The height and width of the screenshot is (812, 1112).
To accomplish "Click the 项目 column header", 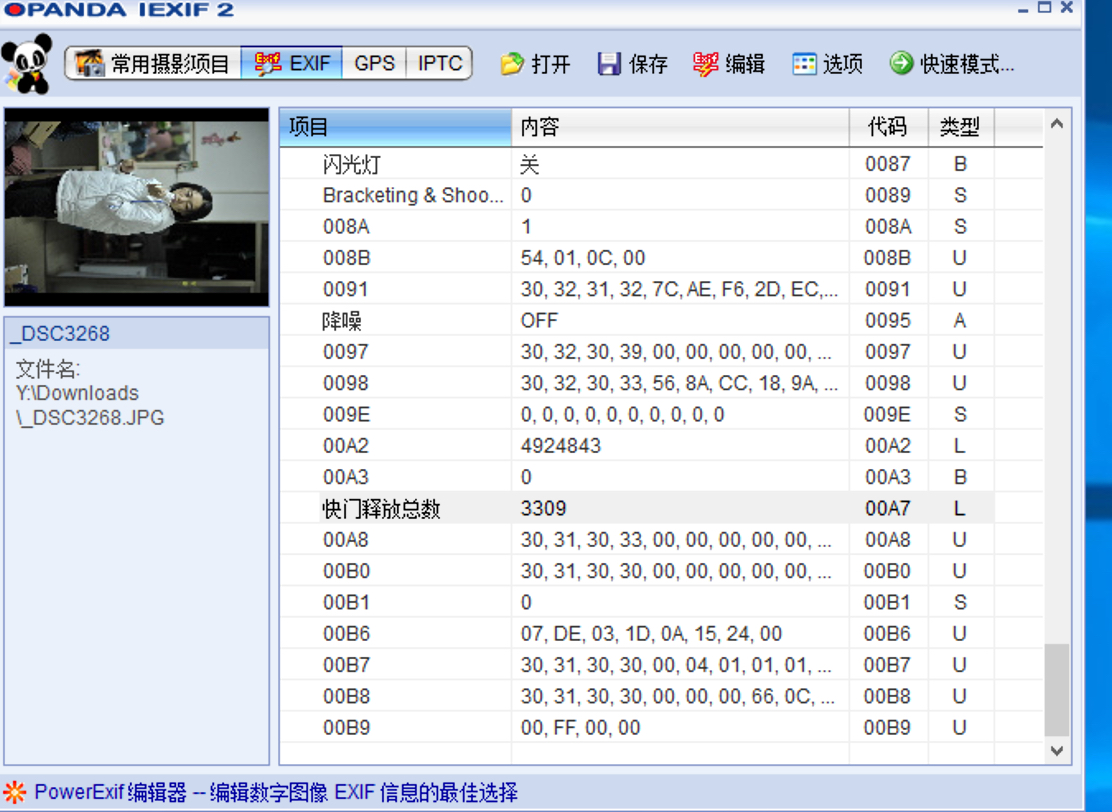I will click(395, 128).
